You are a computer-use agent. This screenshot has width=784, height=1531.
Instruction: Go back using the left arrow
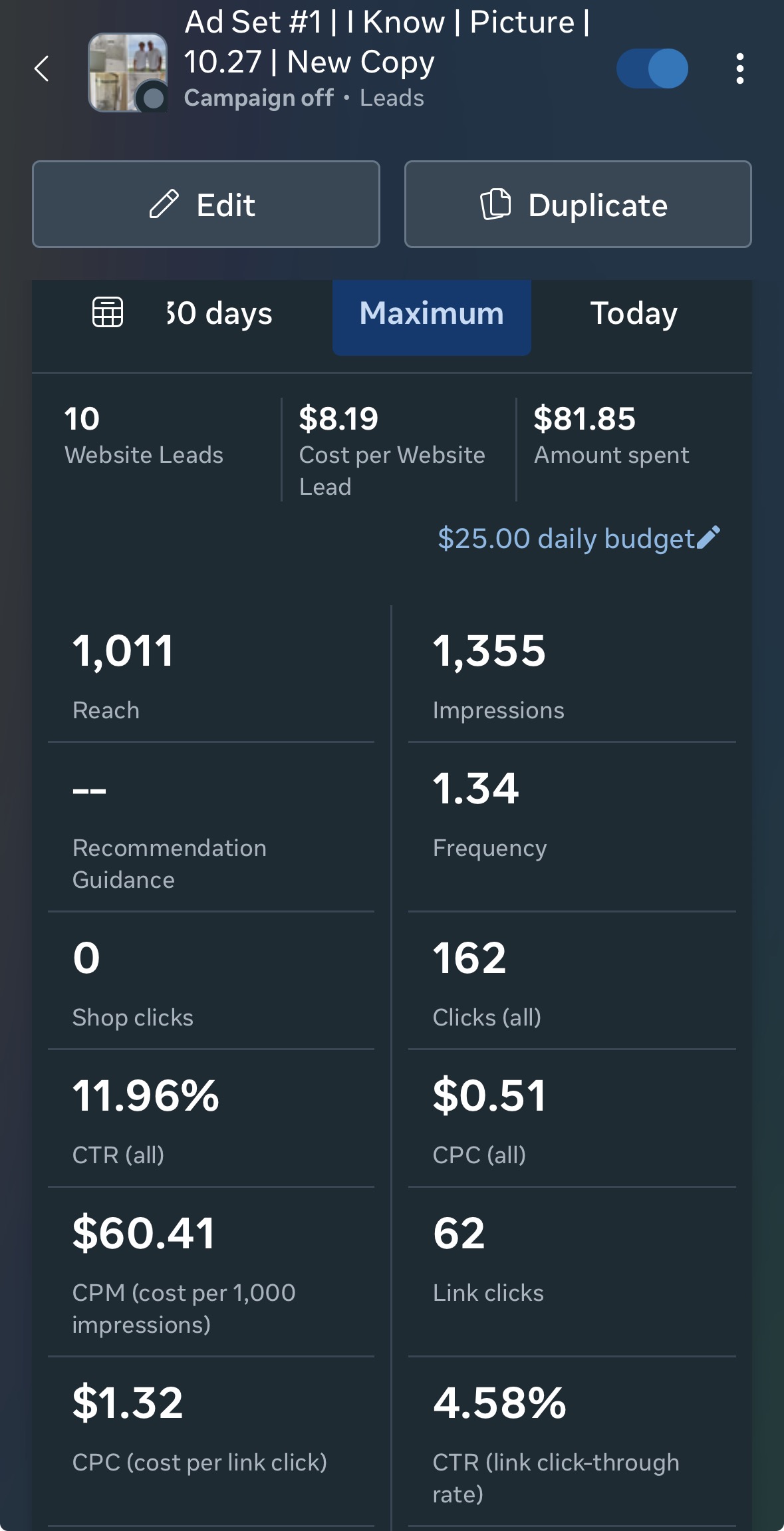(42, 69)
